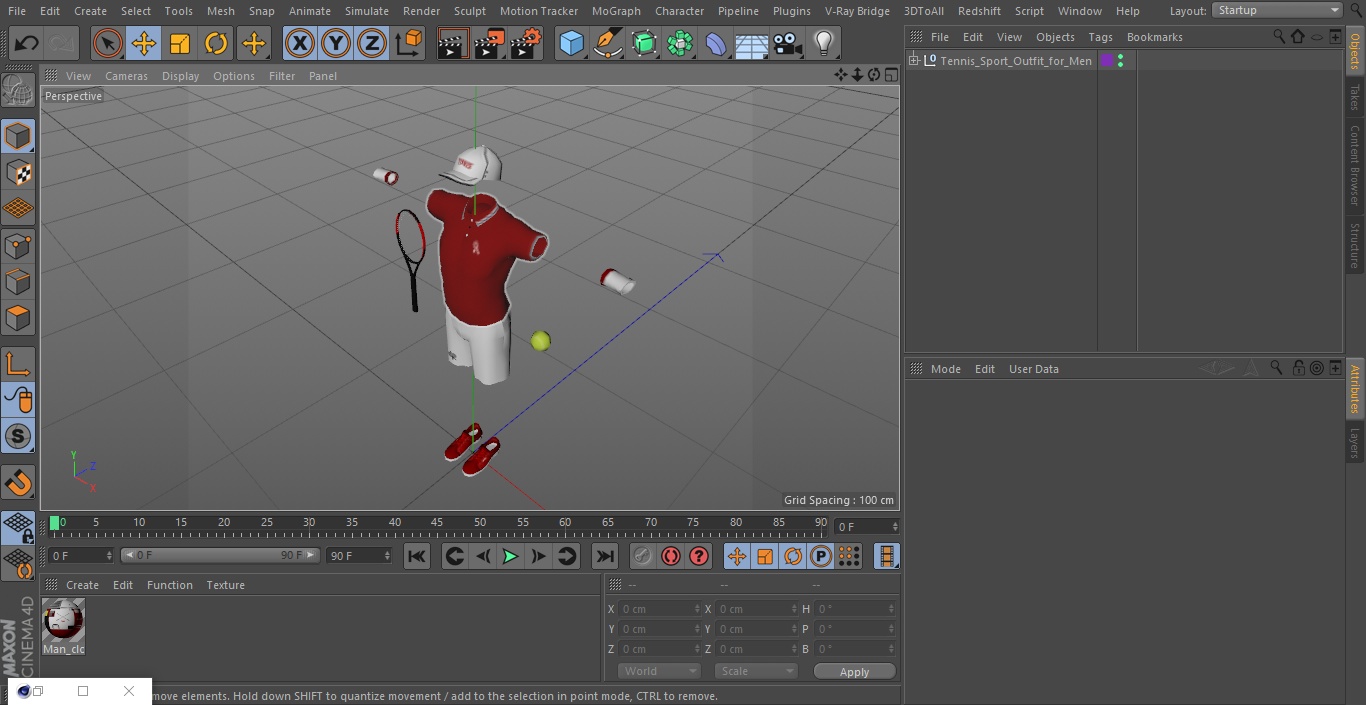This screenshot has height=705, width=1366.
Task: Go to end of timeline
Action: click(x=605, y=556)
